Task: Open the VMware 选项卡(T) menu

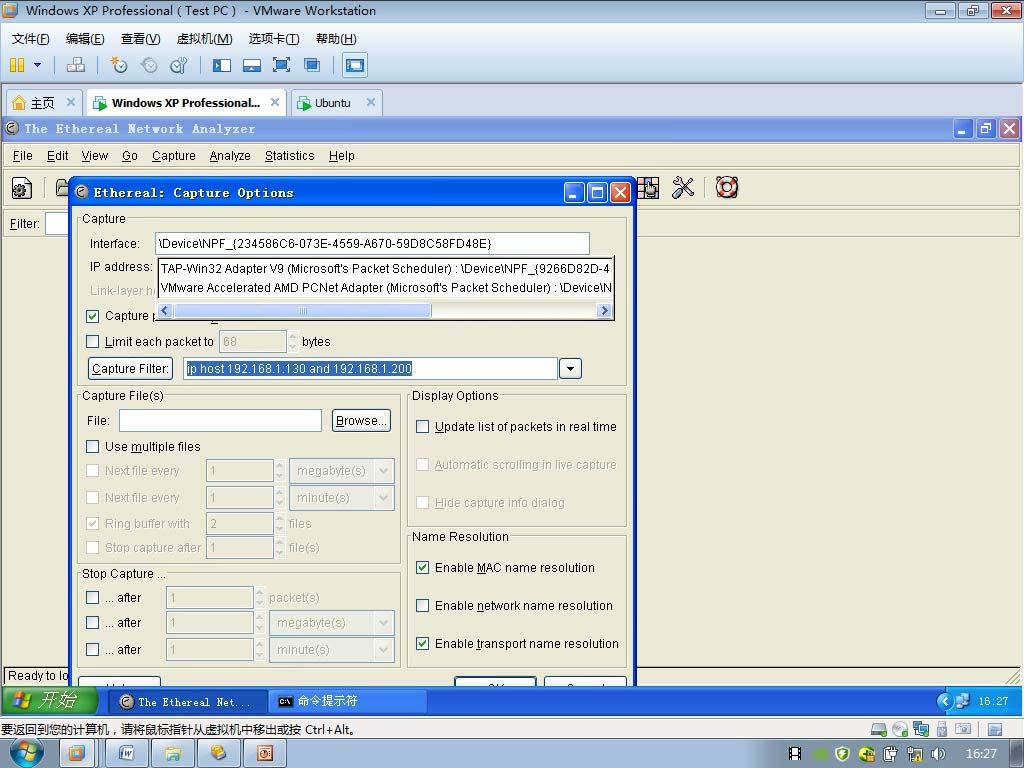Action: (274, 39)
